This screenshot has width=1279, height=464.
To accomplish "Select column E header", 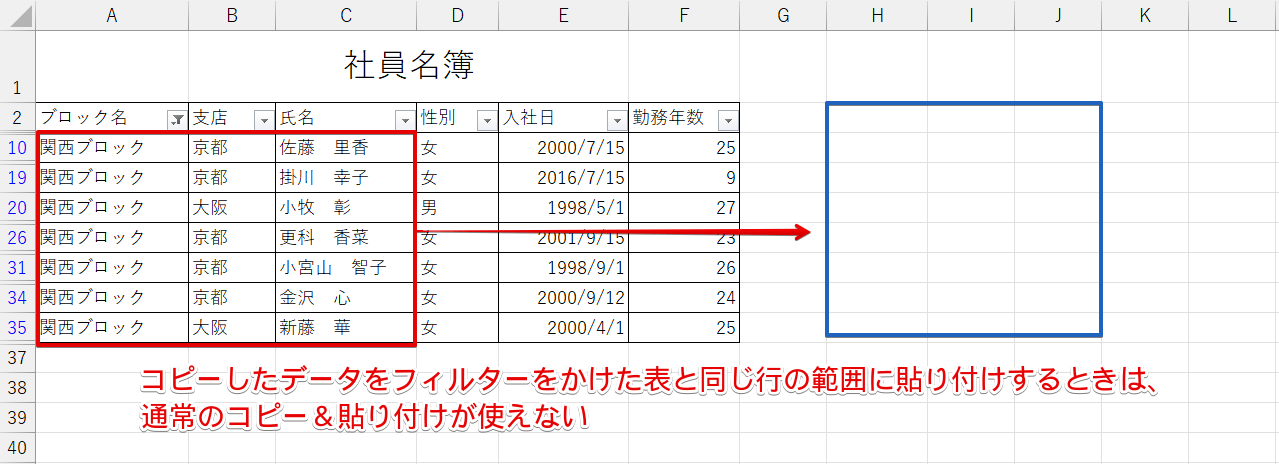I will point(563,15).
